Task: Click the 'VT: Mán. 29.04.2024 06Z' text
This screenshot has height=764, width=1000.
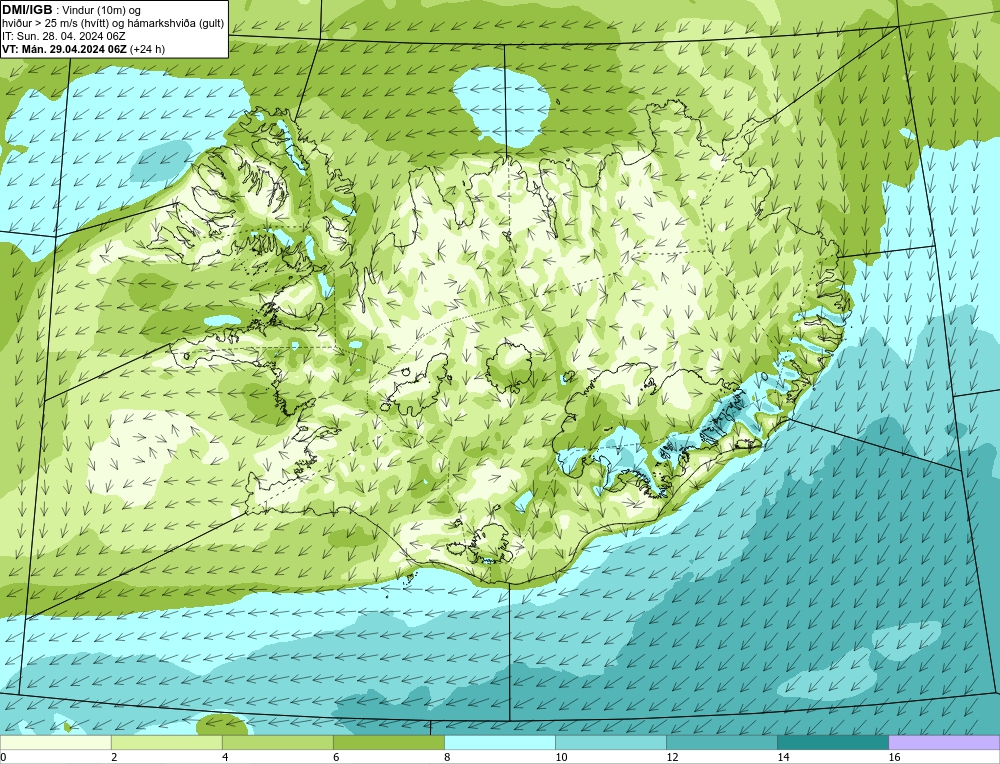Action: point(64,49)
